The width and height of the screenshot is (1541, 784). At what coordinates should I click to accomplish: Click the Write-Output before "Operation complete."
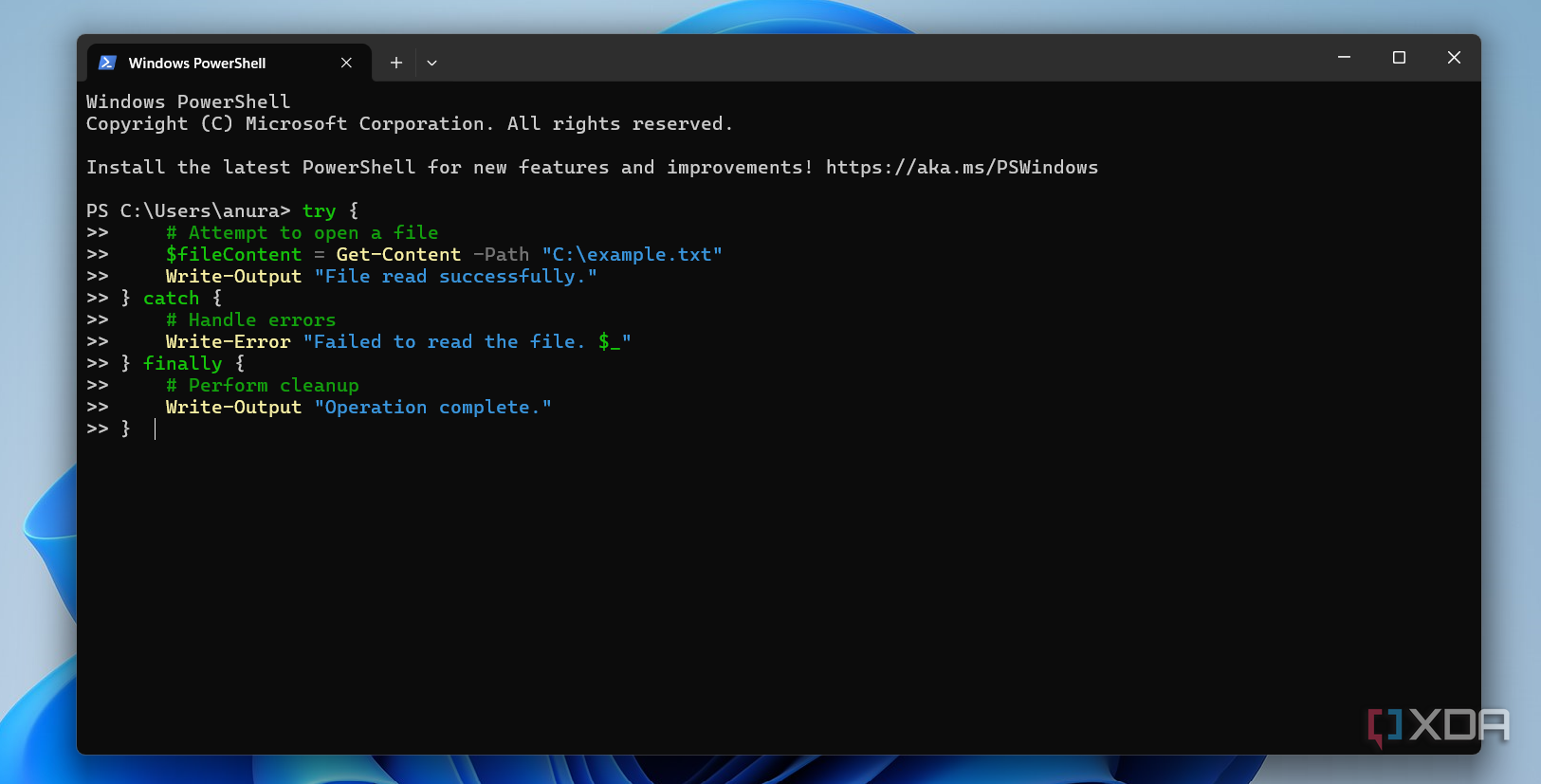[x=233, y=408]
